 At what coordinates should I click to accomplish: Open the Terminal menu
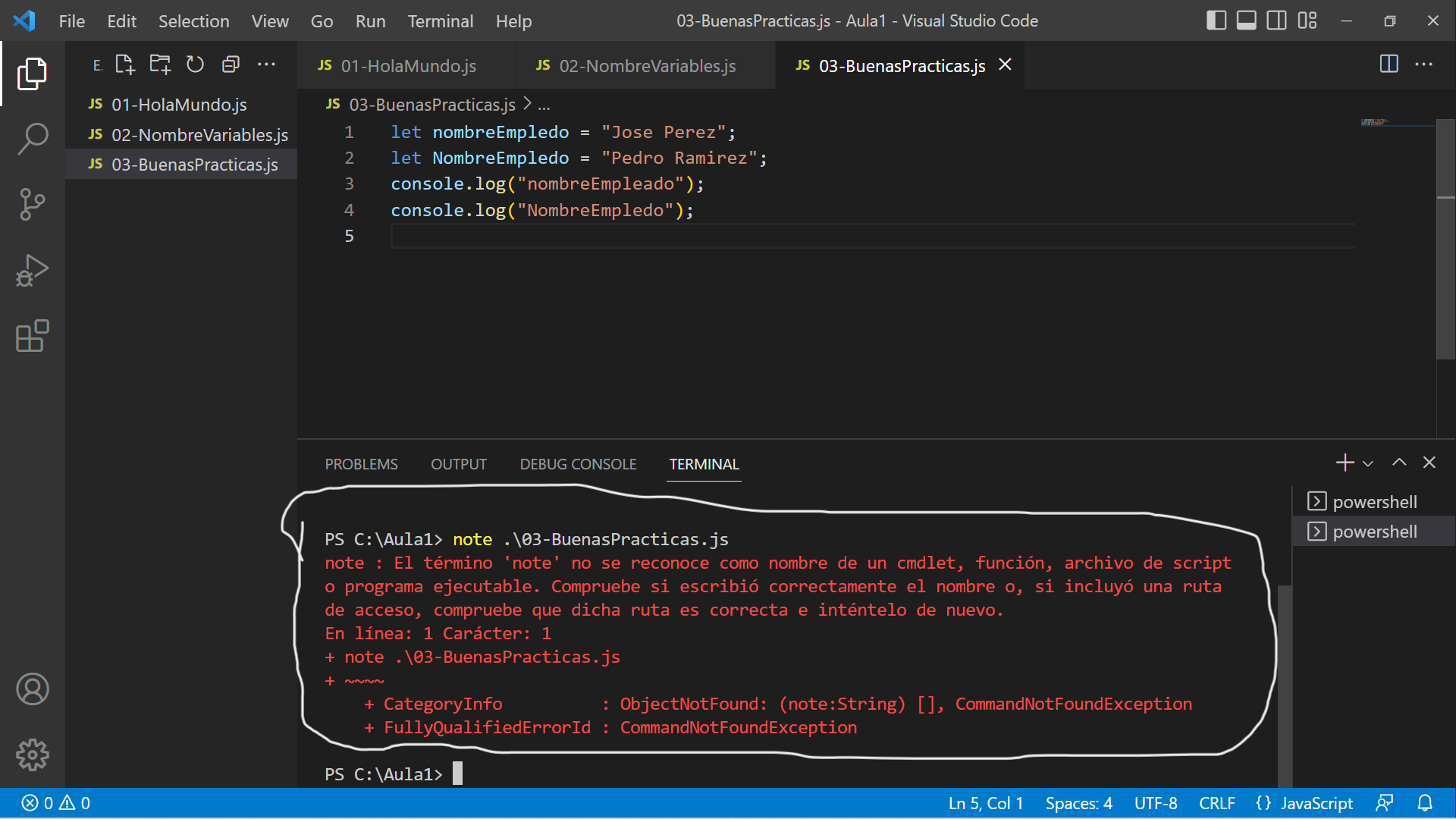441,21
